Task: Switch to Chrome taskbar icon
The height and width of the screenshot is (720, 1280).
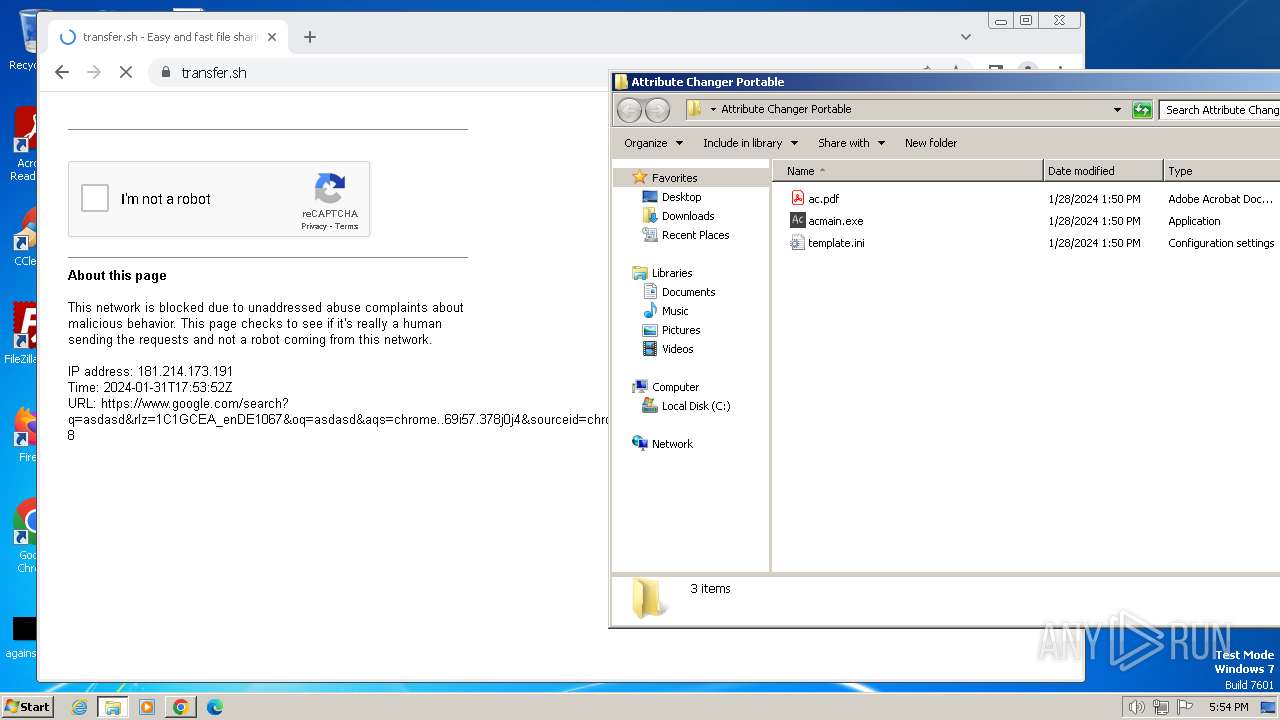Action: coord(181,707)
